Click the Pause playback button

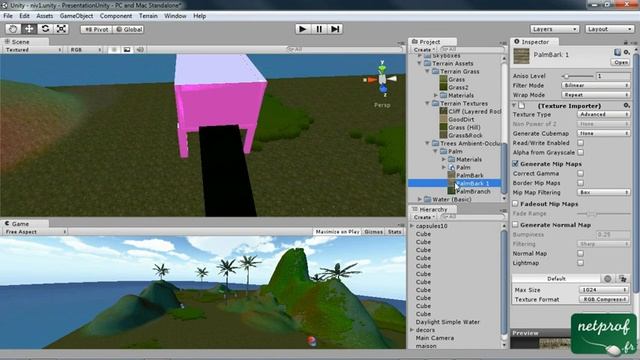[319, 29]
